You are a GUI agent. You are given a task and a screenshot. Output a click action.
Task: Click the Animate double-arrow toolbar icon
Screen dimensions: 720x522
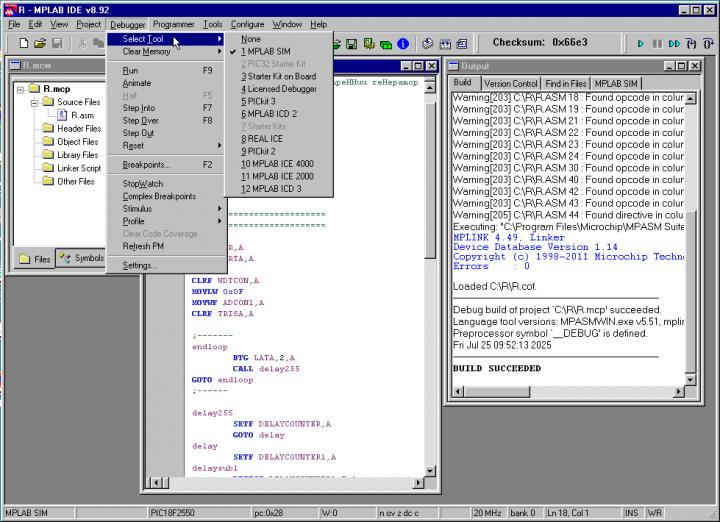click(x=674, y=43)
